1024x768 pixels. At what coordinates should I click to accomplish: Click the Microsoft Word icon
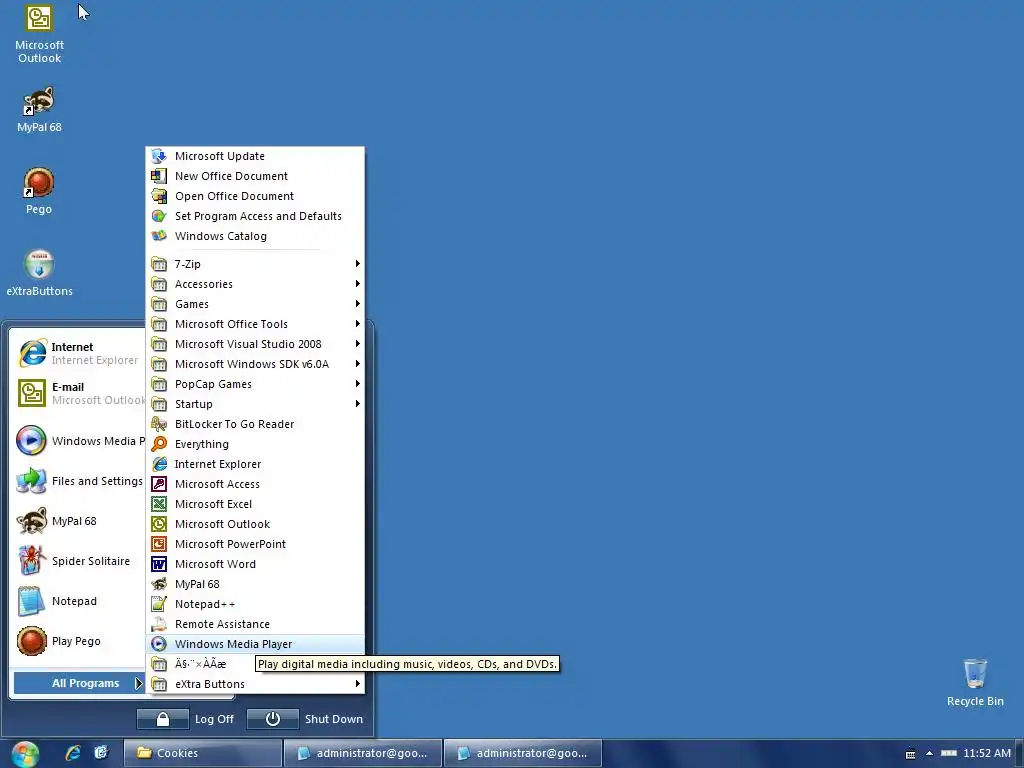159,564
